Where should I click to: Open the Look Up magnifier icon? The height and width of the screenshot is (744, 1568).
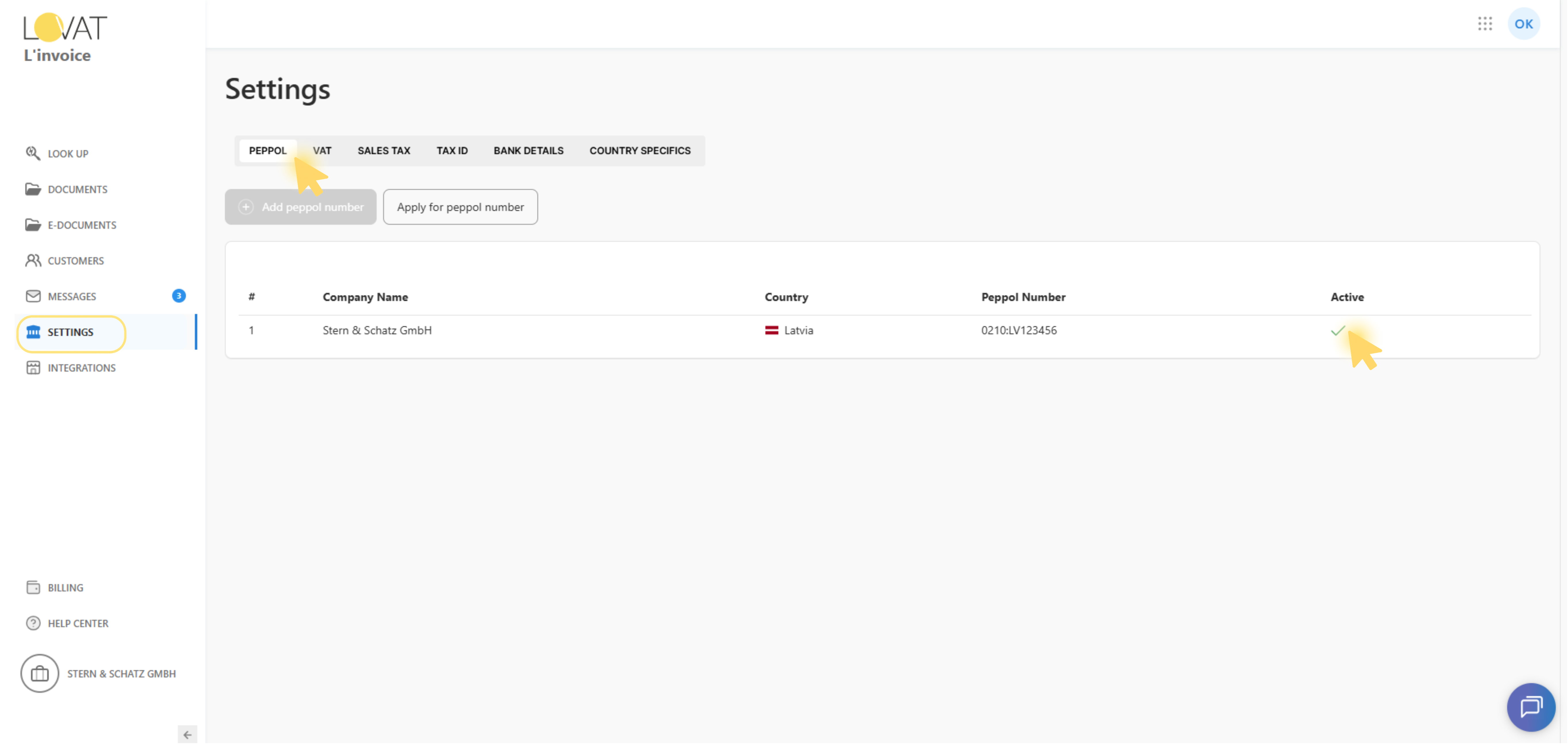(33, 153)
